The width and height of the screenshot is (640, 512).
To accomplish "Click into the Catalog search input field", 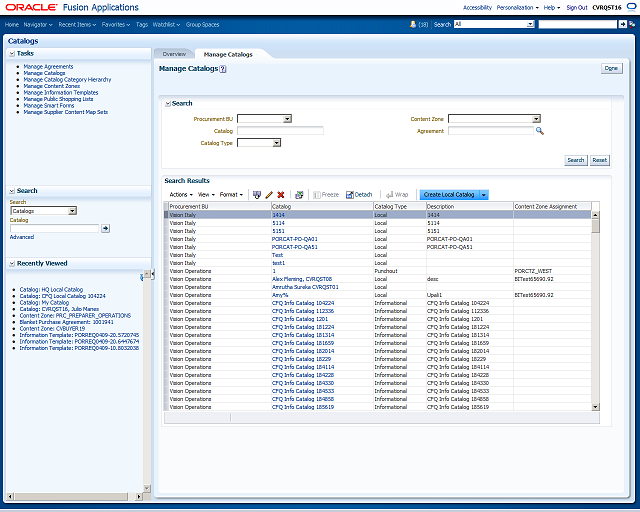I will tap(280, 131).
